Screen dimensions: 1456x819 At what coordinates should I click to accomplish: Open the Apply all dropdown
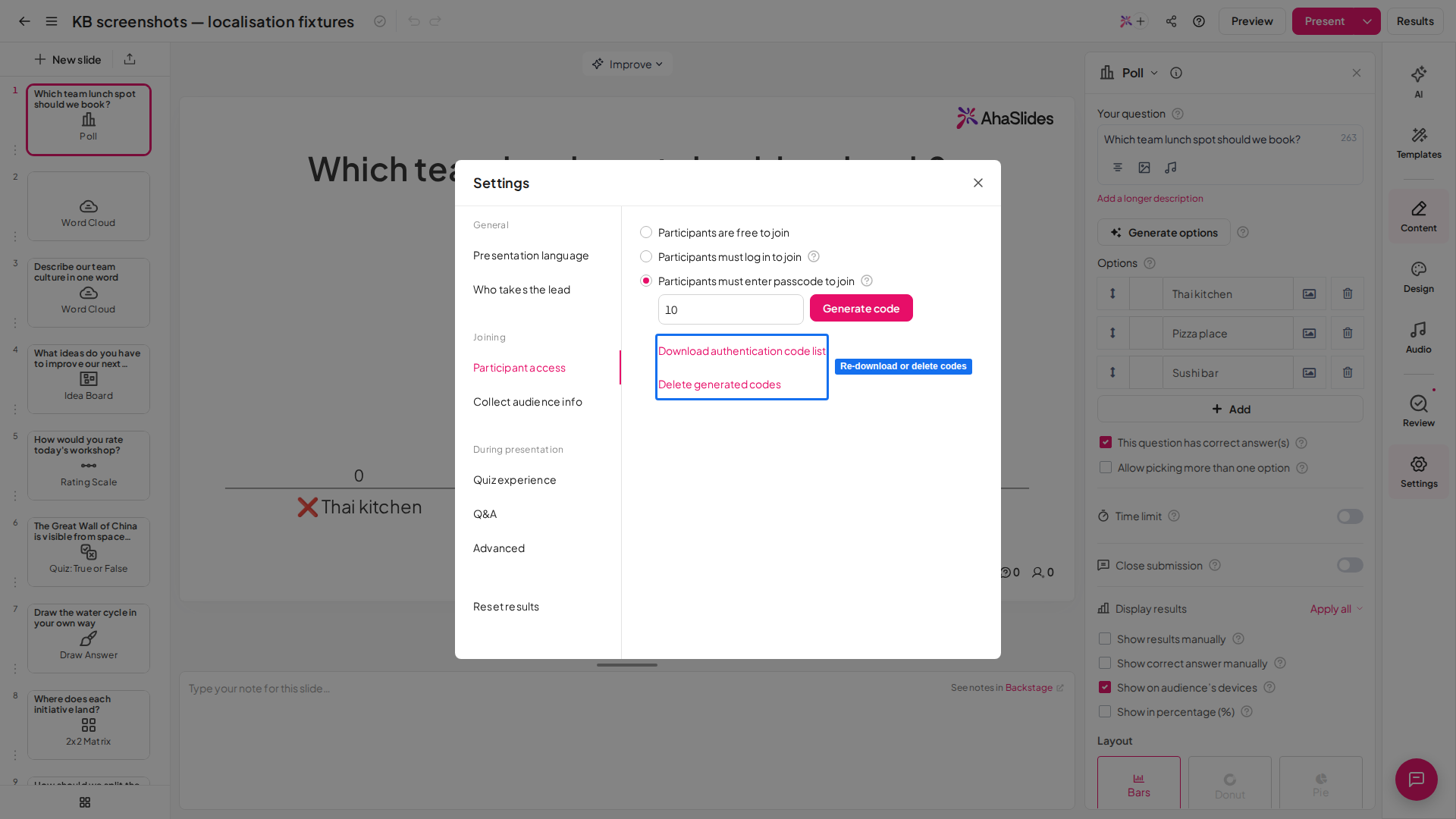[x=1336, y=608]
